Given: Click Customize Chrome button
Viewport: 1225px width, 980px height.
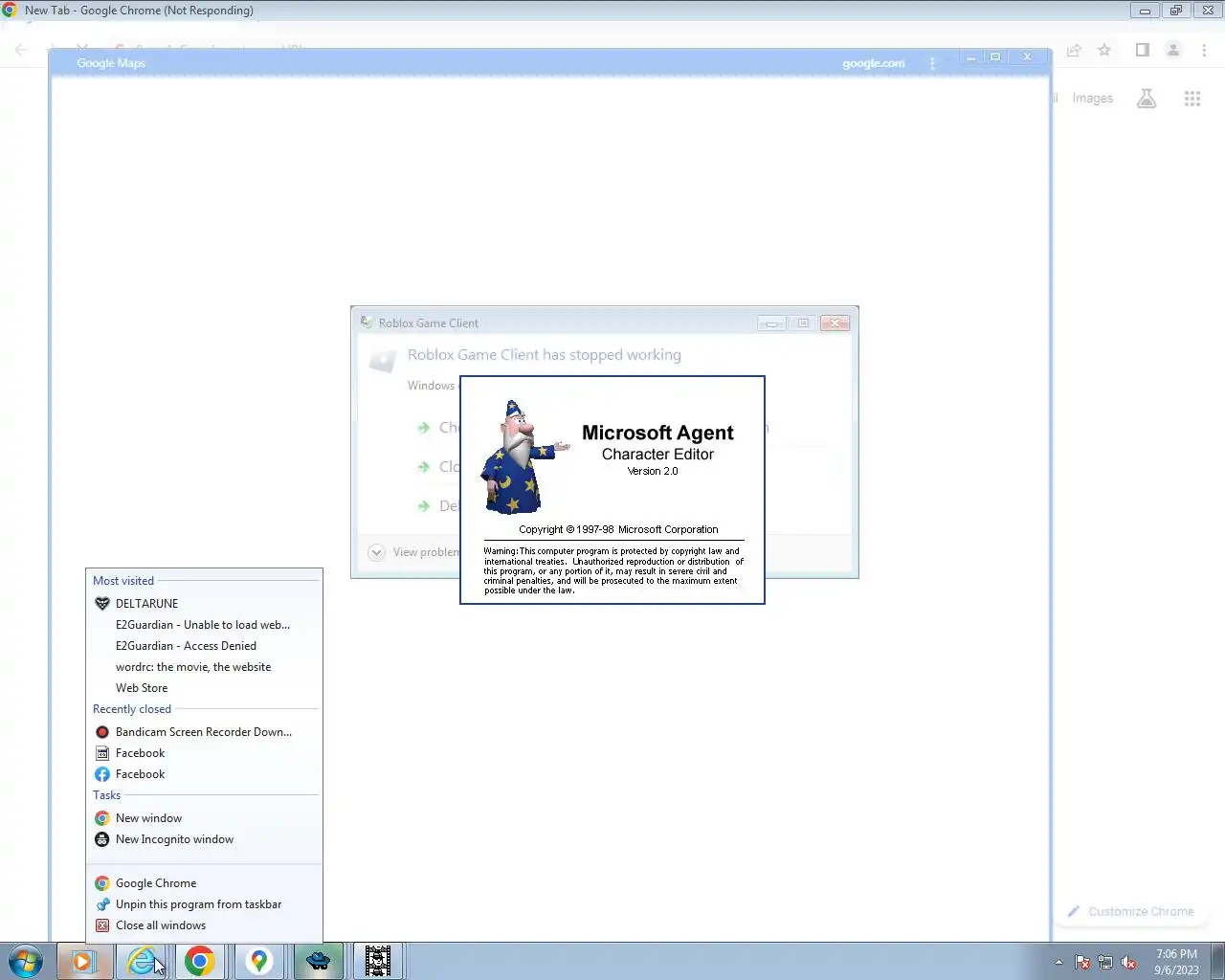Looking at the screenshot, I should (1131, 911).
